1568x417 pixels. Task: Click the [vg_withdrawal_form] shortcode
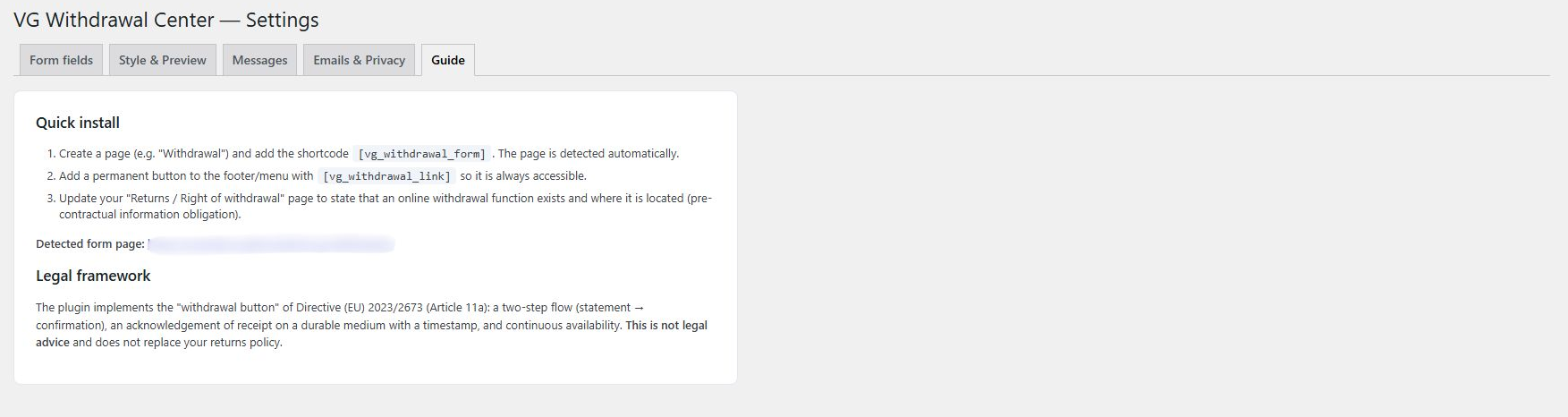[x=421, y=154]
